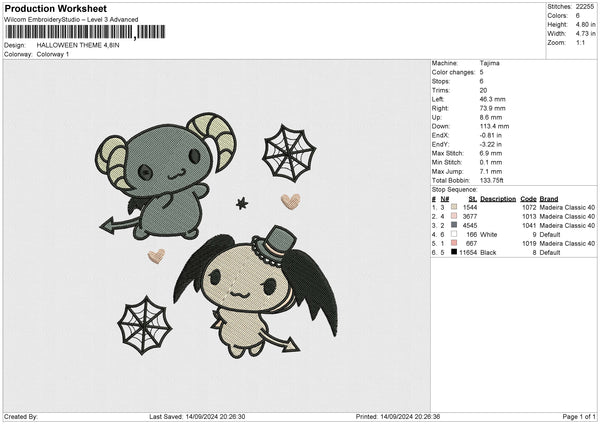Click the beige character with black wings
The height and width of the screenshot is (424, 600).
pos(256,293)
